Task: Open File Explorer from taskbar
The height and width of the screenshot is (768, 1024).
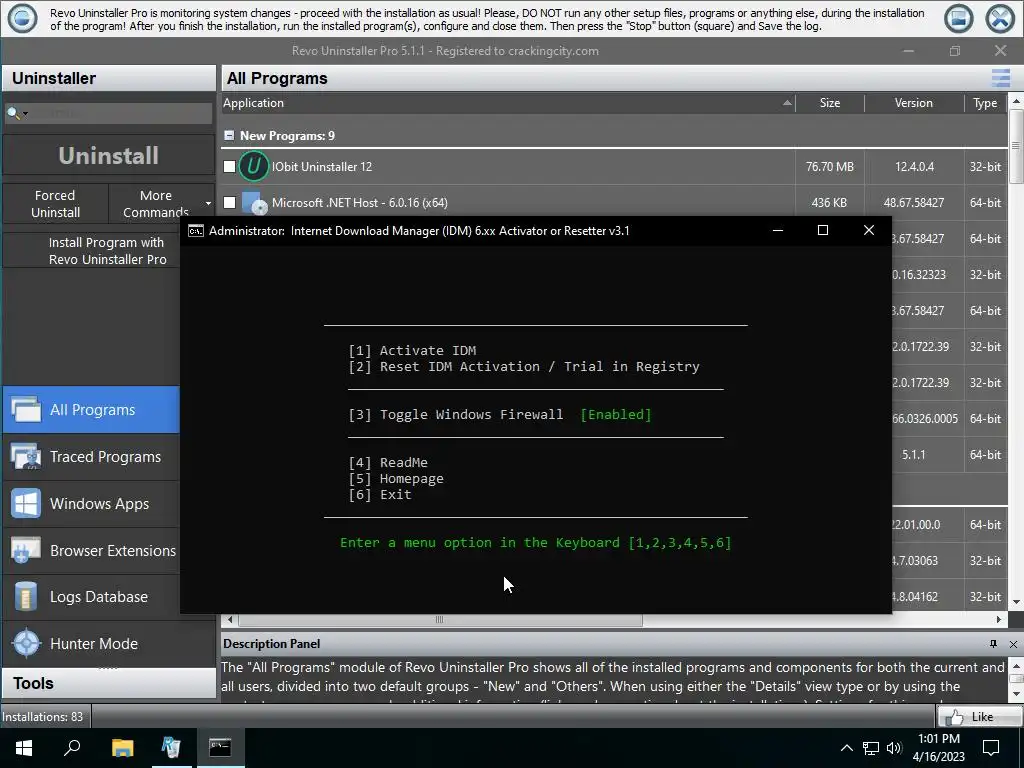Action: click(x=122, y=747)
